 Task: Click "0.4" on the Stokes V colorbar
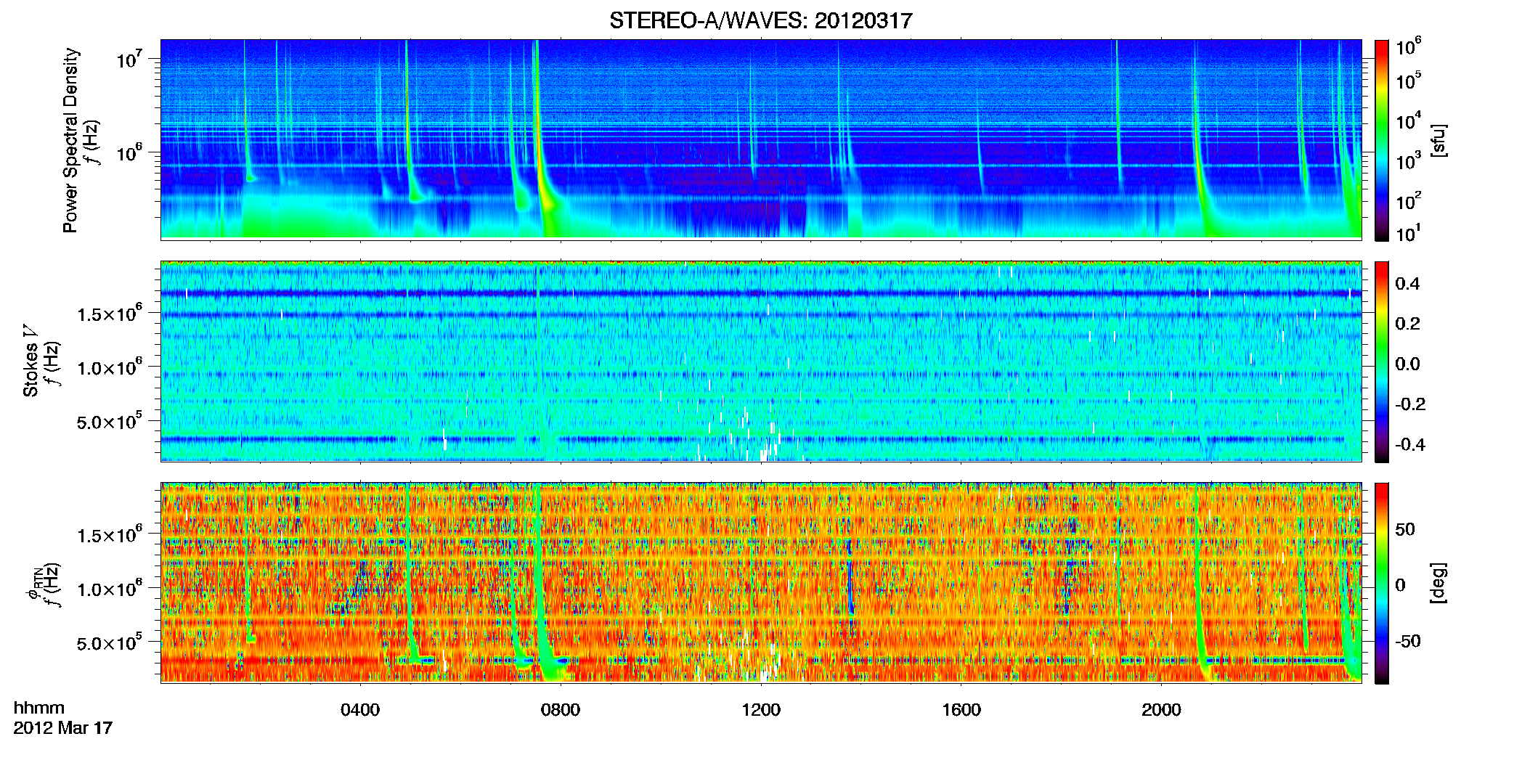pos(1407,284)
